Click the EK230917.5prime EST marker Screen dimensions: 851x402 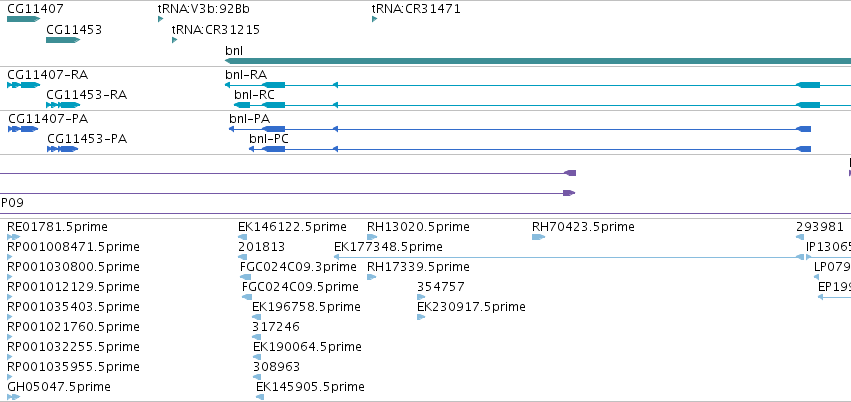pyautogui.click(x=421, y=317)
